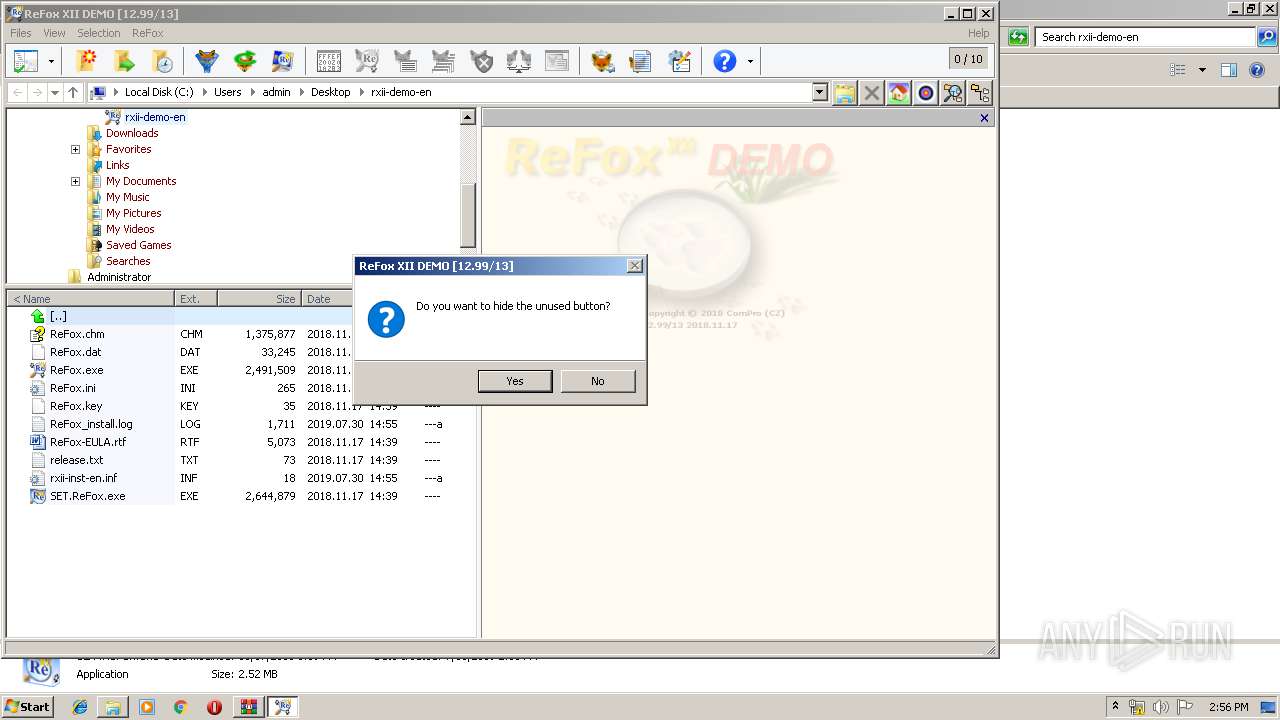Screen dimensions: 1280x720
Task: Open the Help menu
Action: tap(978, 33)
